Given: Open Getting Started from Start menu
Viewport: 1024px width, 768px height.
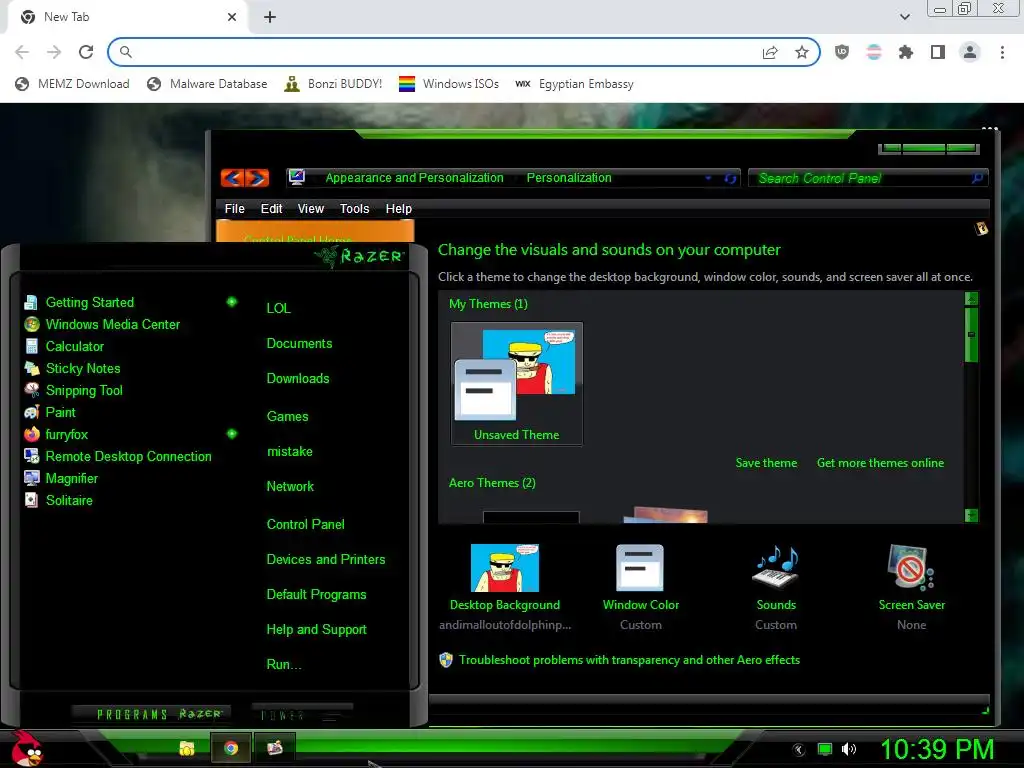Looking at the screenshot, I should click(x=89, y=302).
